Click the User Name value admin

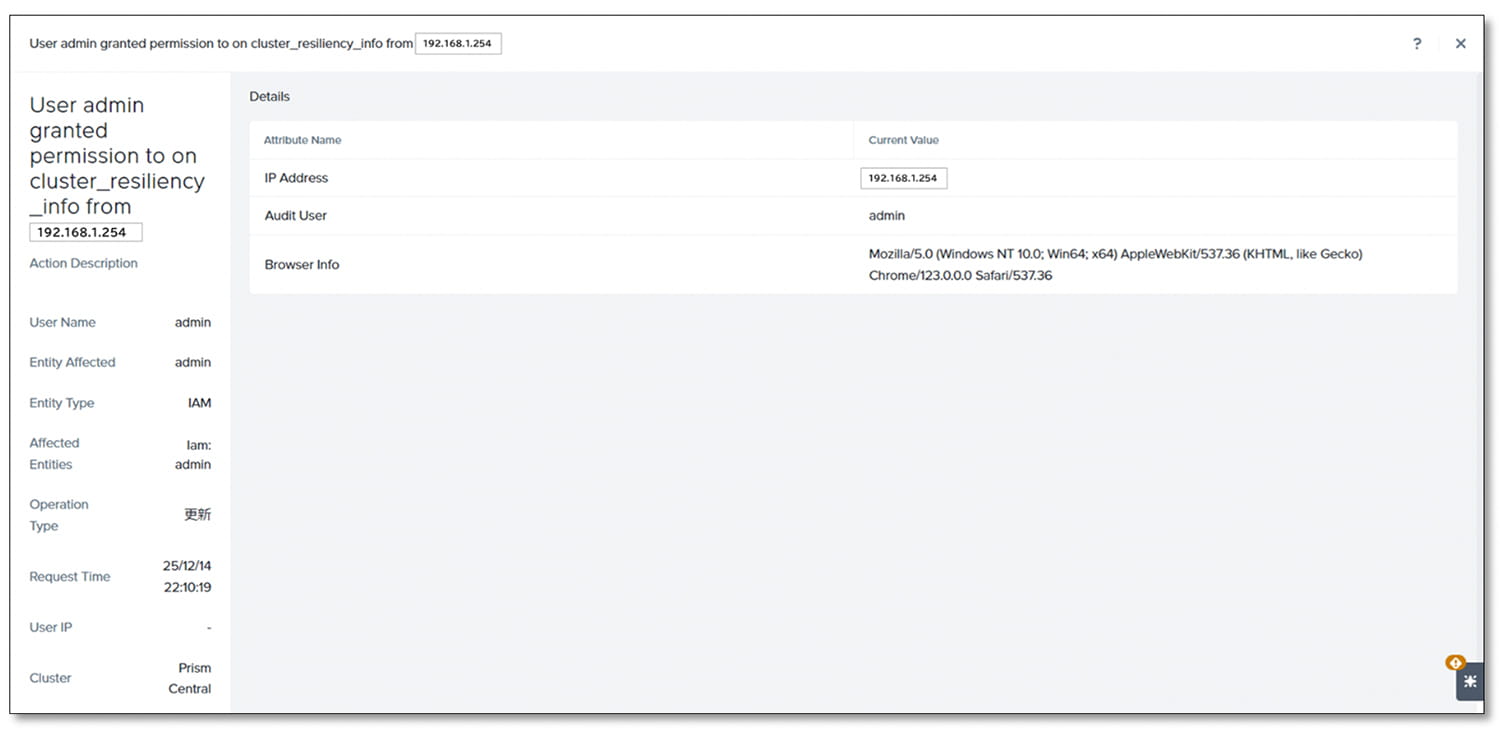coord(193,322)
